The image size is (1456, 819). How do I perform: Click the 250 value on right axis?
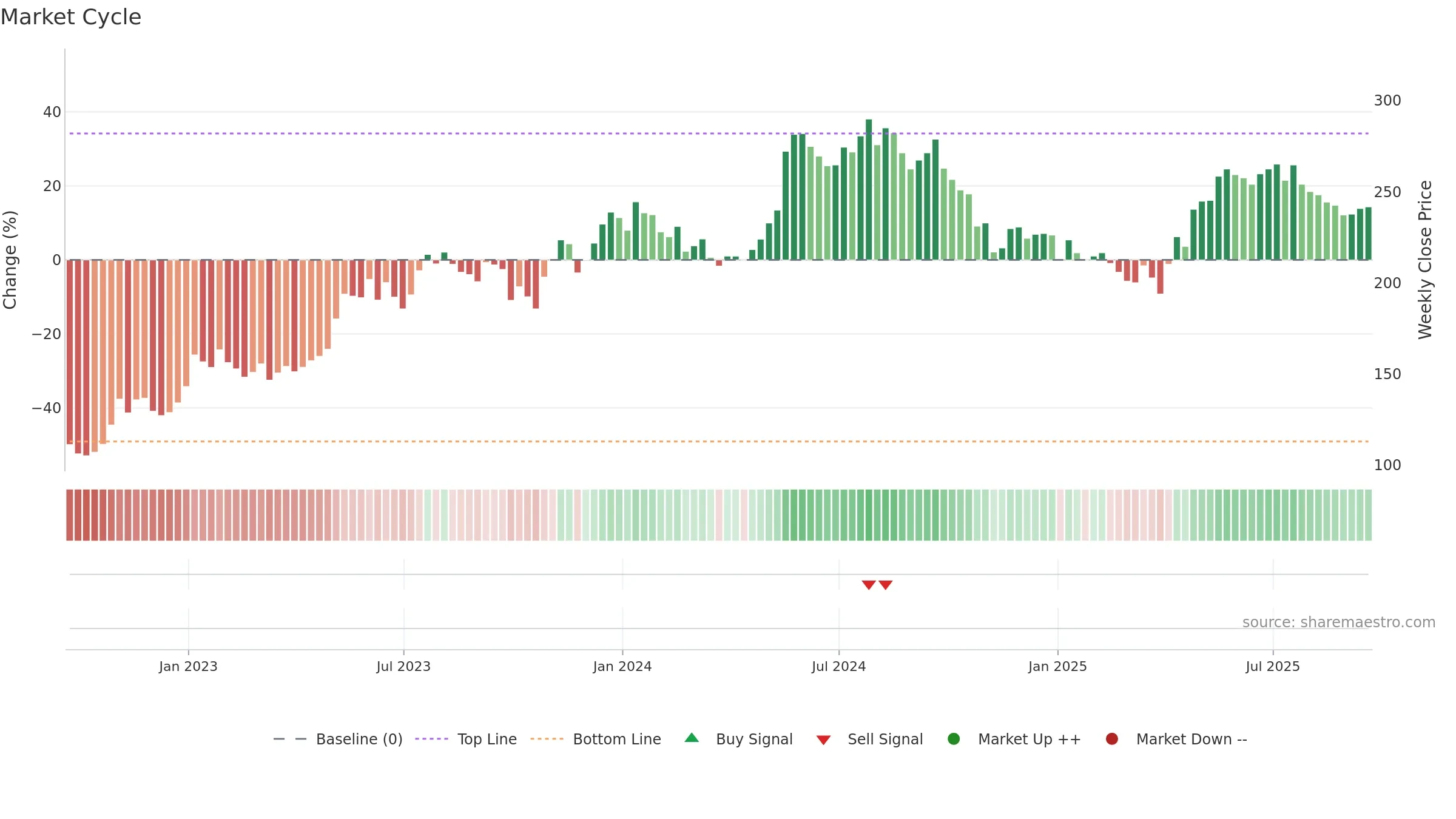pos(1387,192)
